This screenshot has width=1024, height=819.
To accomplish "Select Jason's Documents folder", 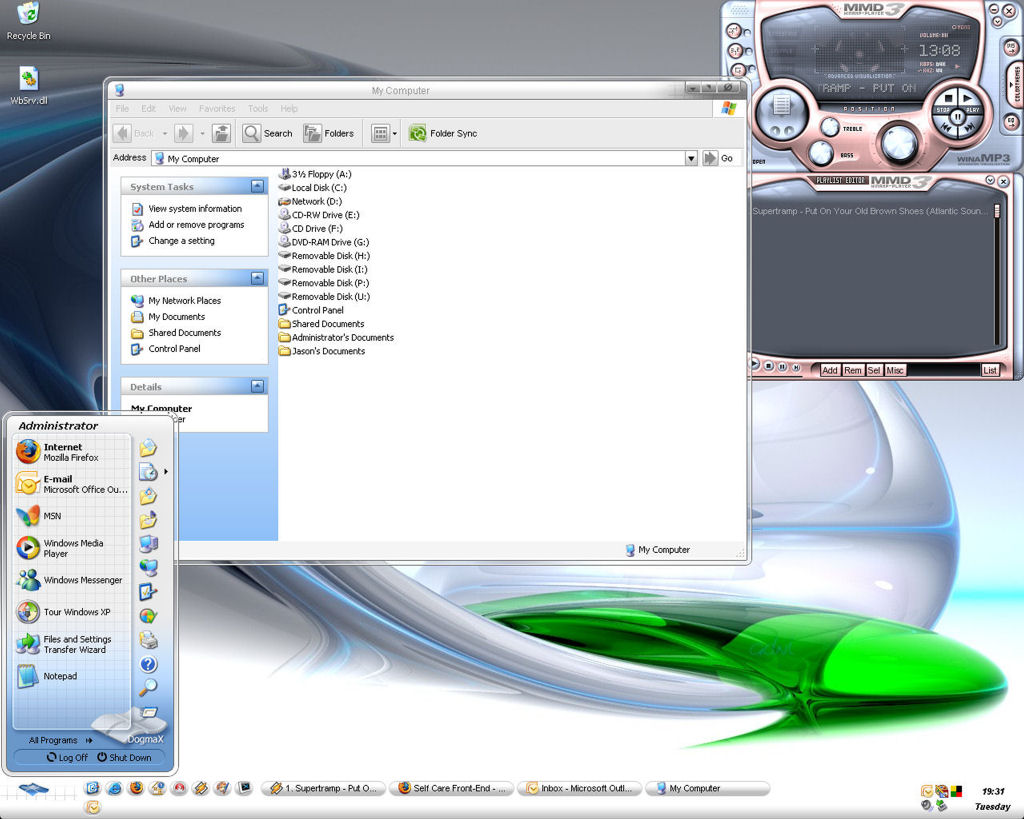I will tap(322, 351).
